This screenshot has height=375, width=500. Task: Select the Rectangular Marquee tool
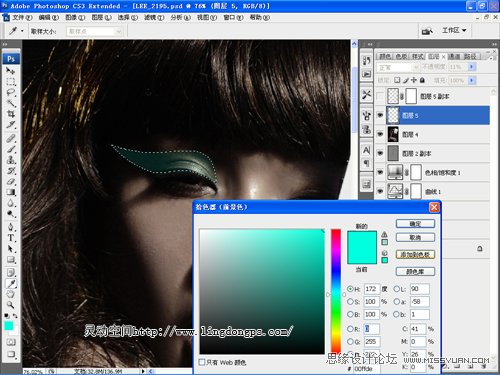pyautogui.click(x=11, y=82)
